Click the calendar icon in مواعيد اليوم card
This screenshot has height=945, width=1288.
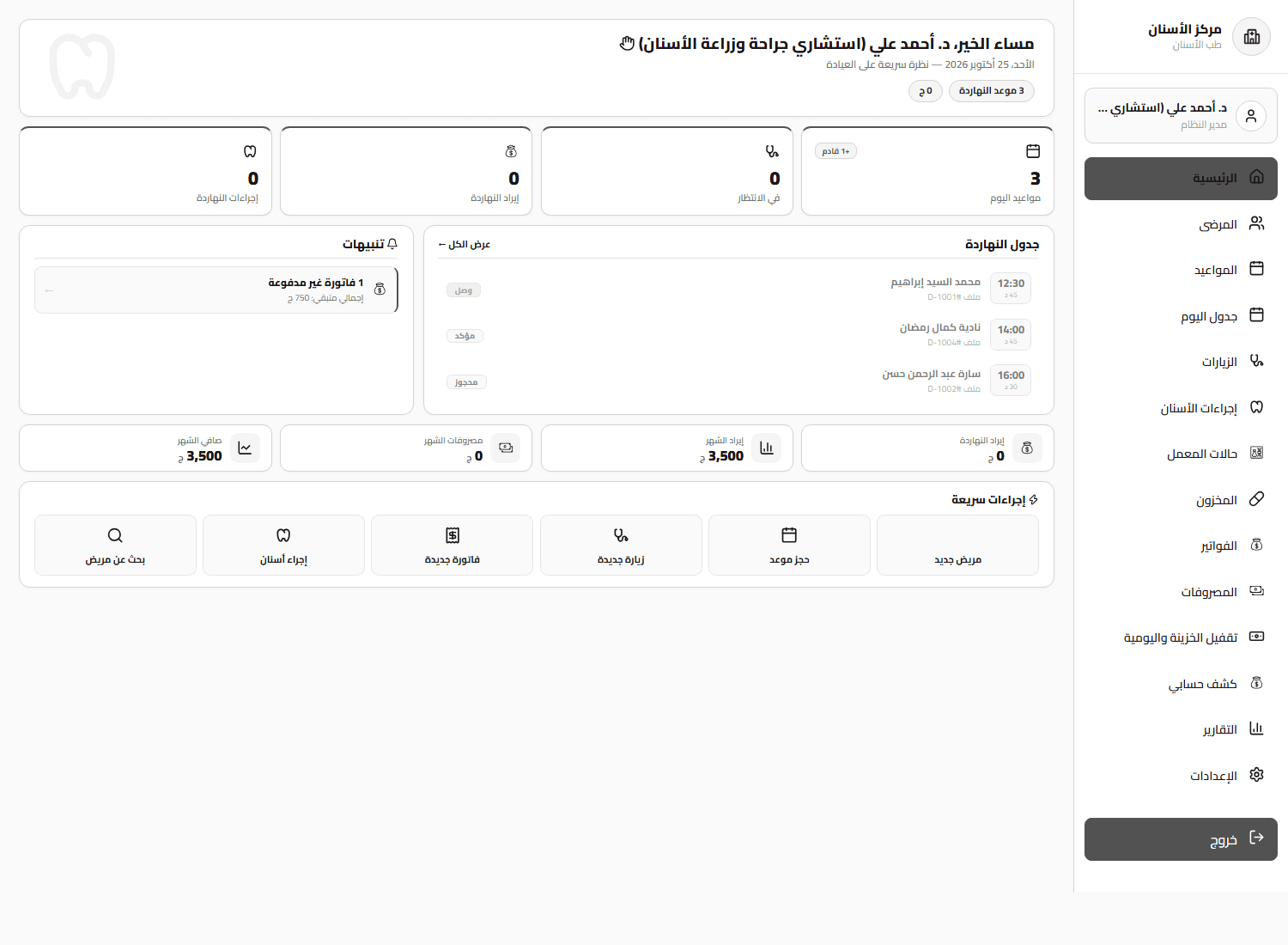[x=1033, y=151]
